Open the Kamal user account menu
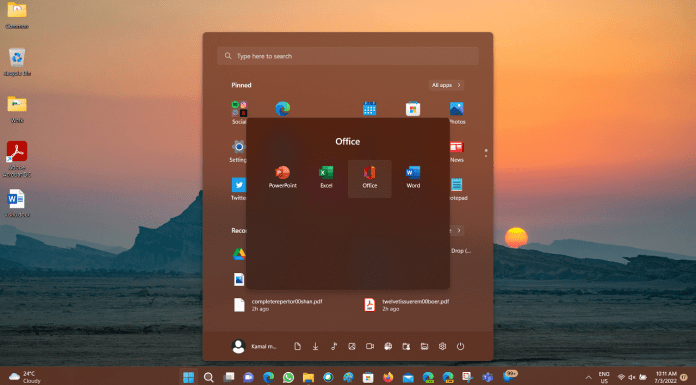 (255, 346)
